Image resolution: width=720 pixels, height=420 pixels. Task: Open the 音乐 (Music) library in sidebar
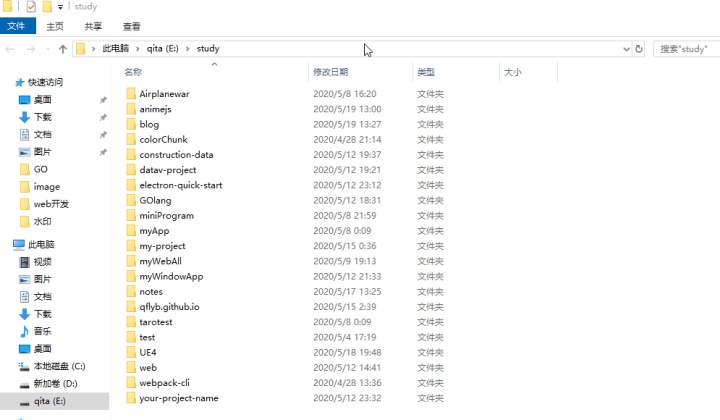[42, 331]
